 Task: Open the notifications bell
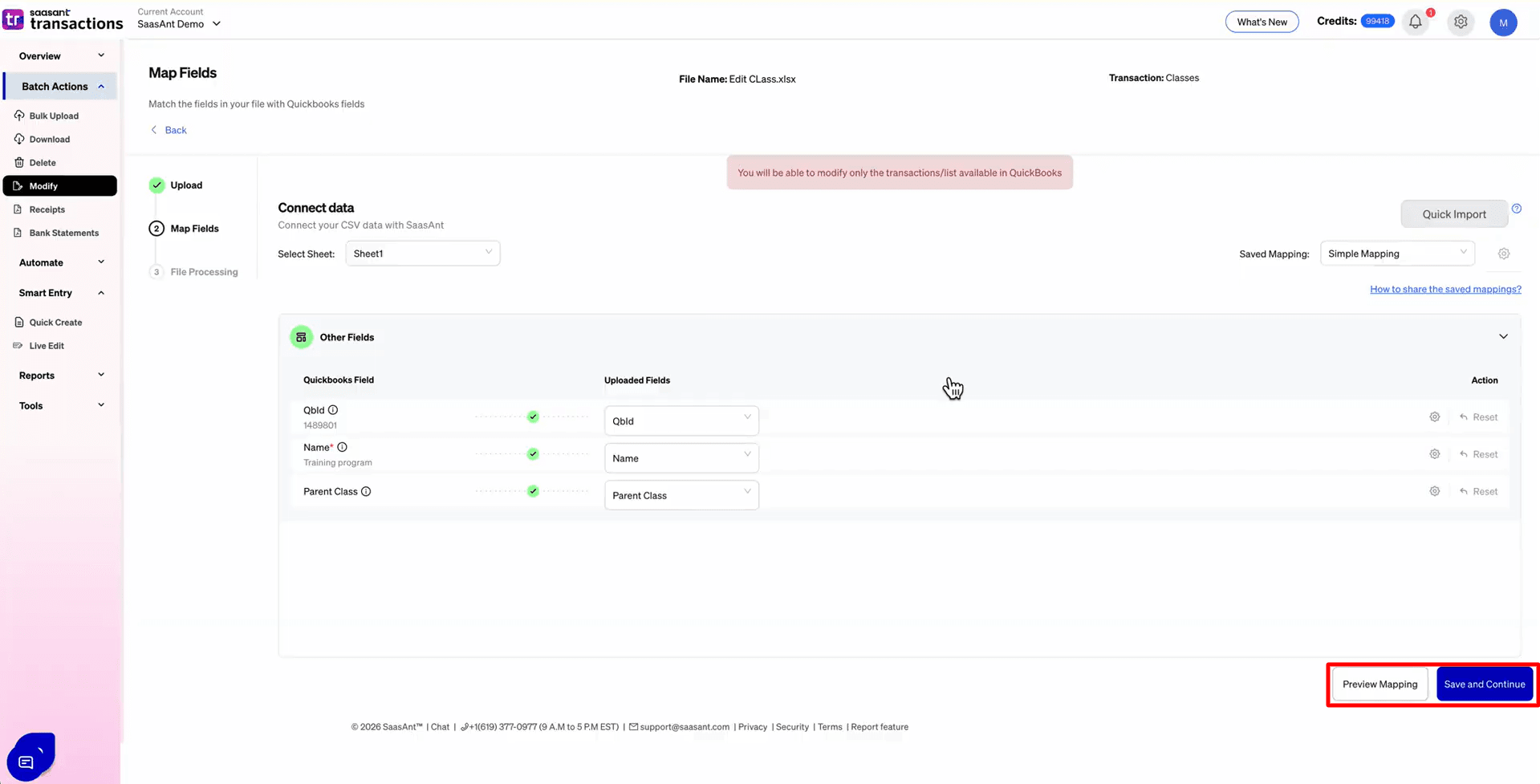[1415, 22]
